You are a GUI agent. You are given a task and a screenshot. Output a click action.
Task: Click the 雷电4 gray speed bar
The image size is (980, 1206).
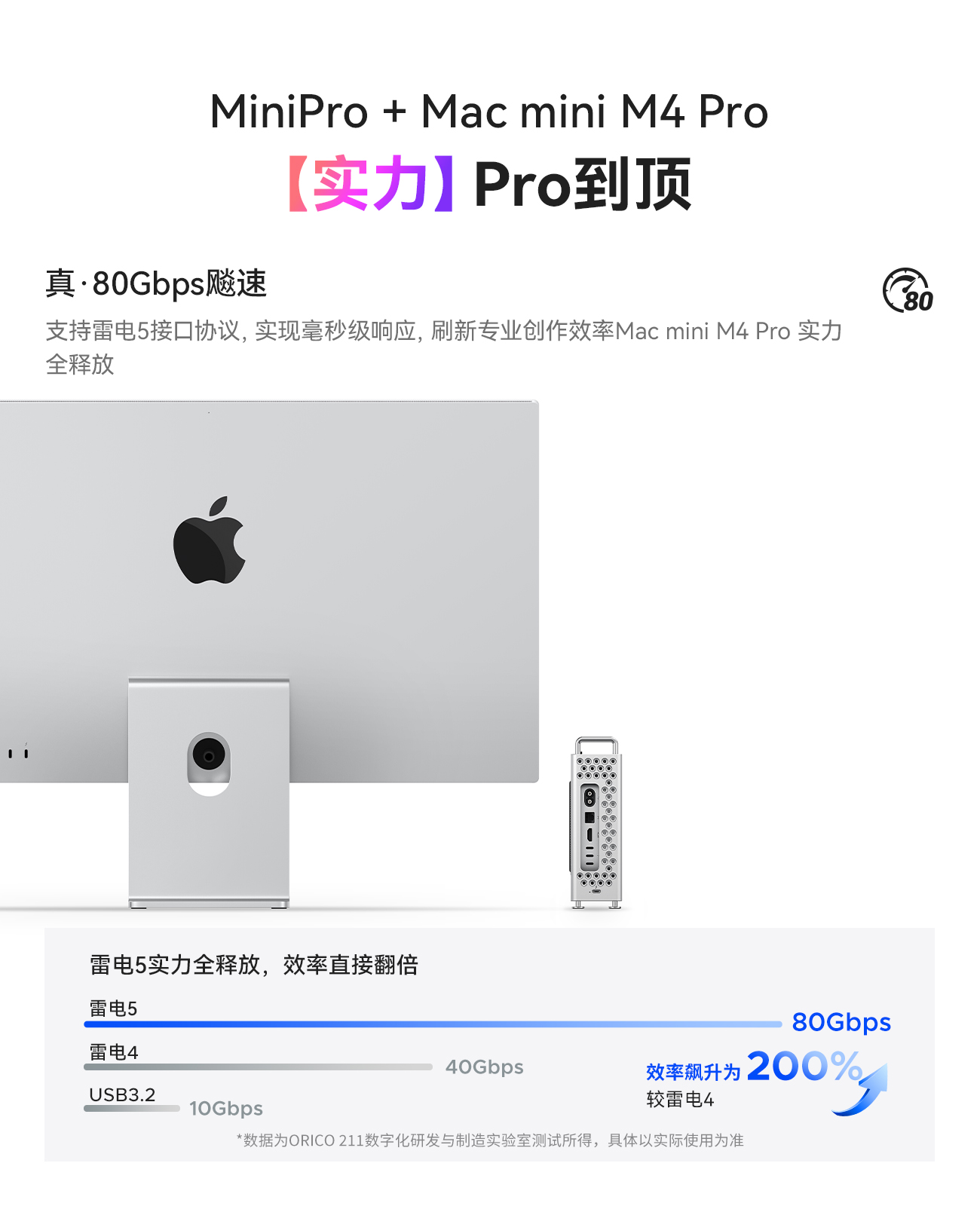click(x=258, y=1067)
